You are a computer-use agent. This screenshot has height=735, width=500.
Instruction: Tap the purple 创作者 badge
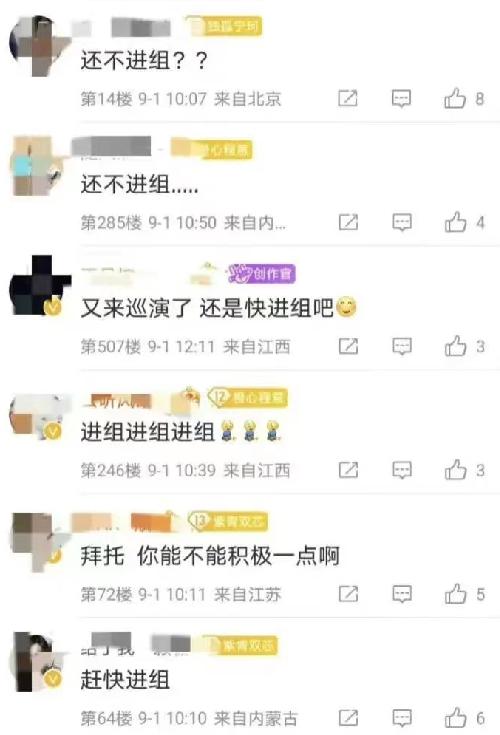tap(262, 274)
